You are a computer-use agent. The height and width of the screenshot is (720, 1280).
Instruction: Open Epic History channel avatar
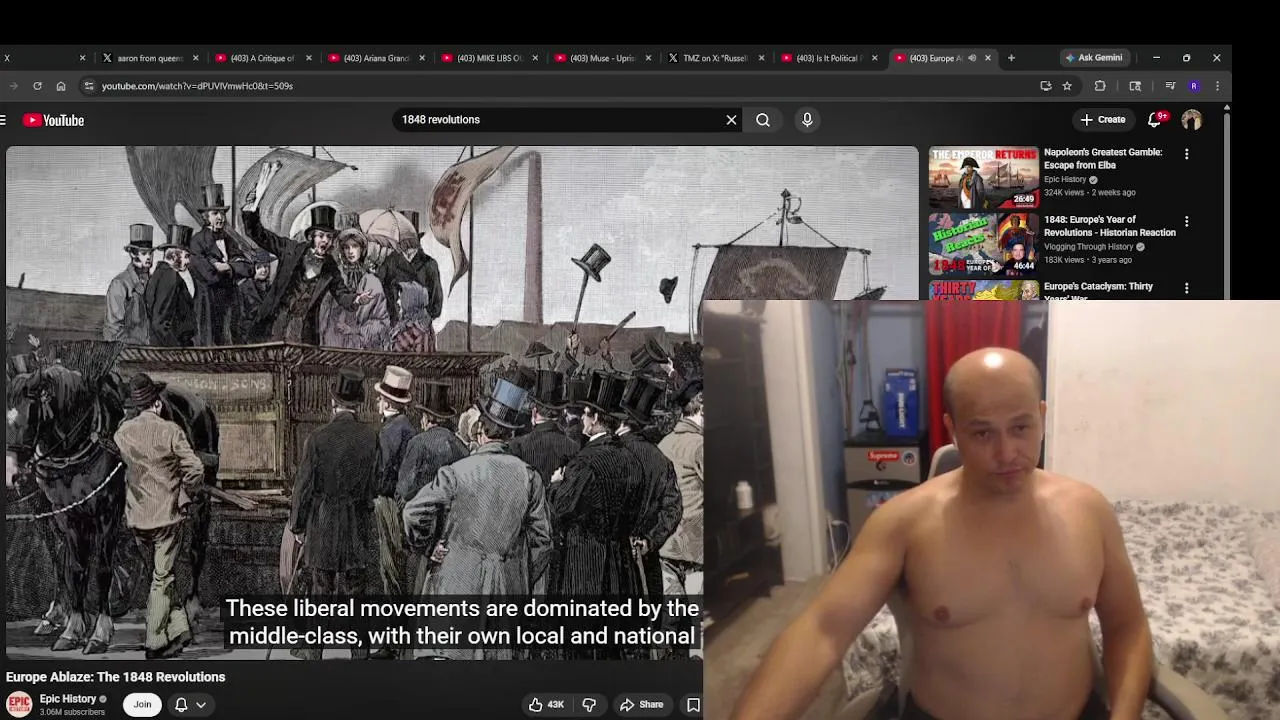pyautogui.click(x=19, y=704)
